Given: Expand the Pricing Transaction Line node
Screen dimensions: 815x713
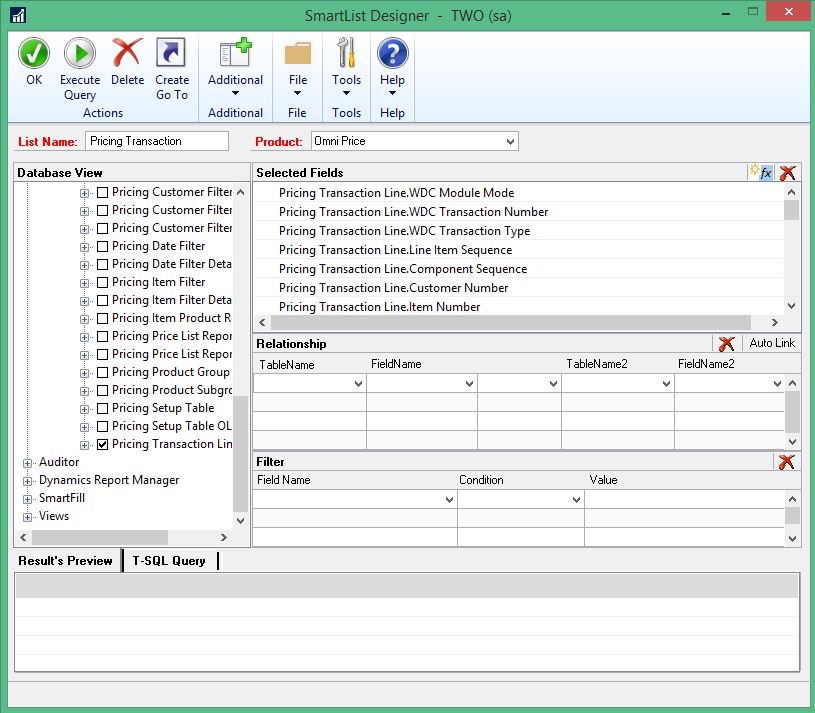Looking at the screenshot, I should tap(84, 445).
